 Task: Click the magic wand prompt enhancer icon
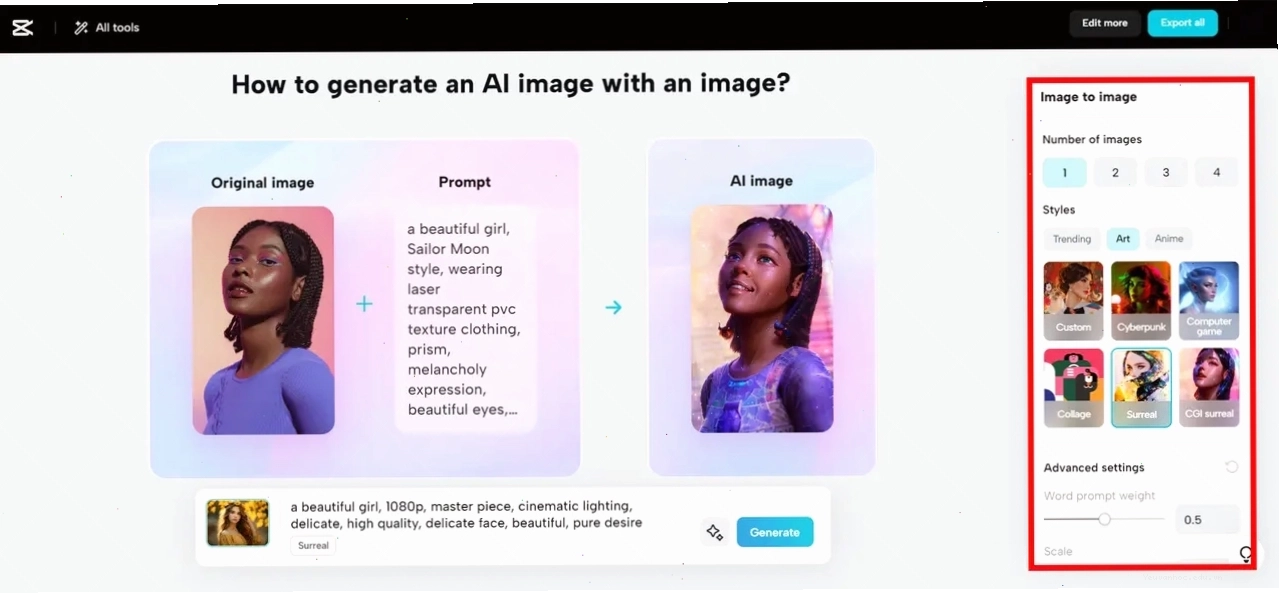click(x=714, y=532)
